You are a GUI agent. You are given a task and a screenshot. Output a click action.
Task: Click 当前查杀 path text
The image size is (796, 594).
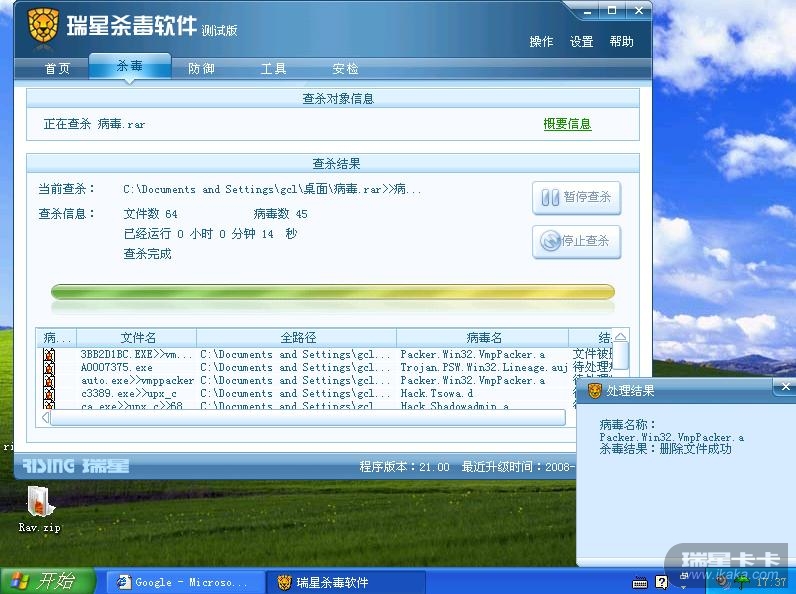click(272, 189)
